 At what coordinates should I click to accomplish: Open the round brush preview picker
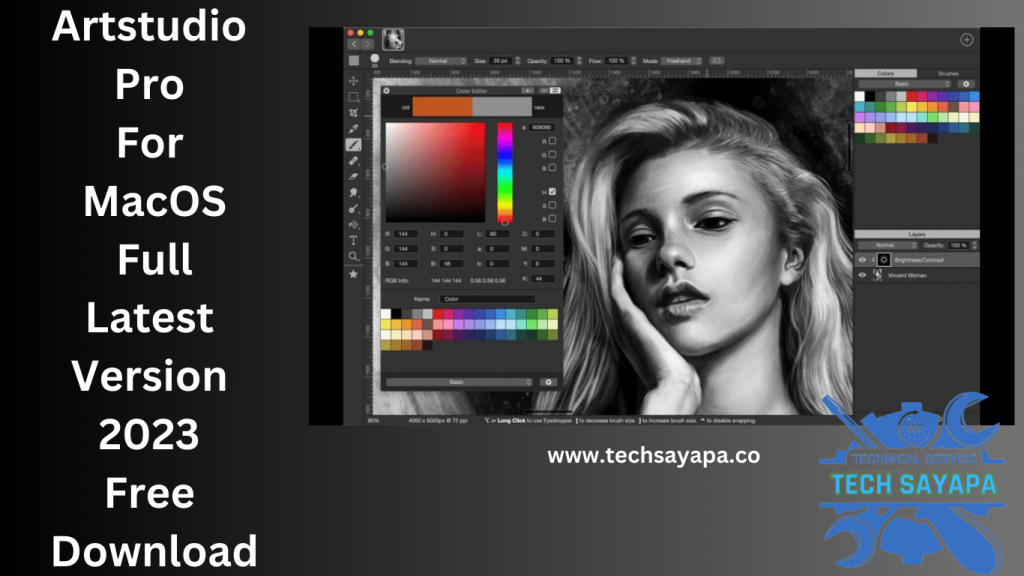[x=375, y=59]
